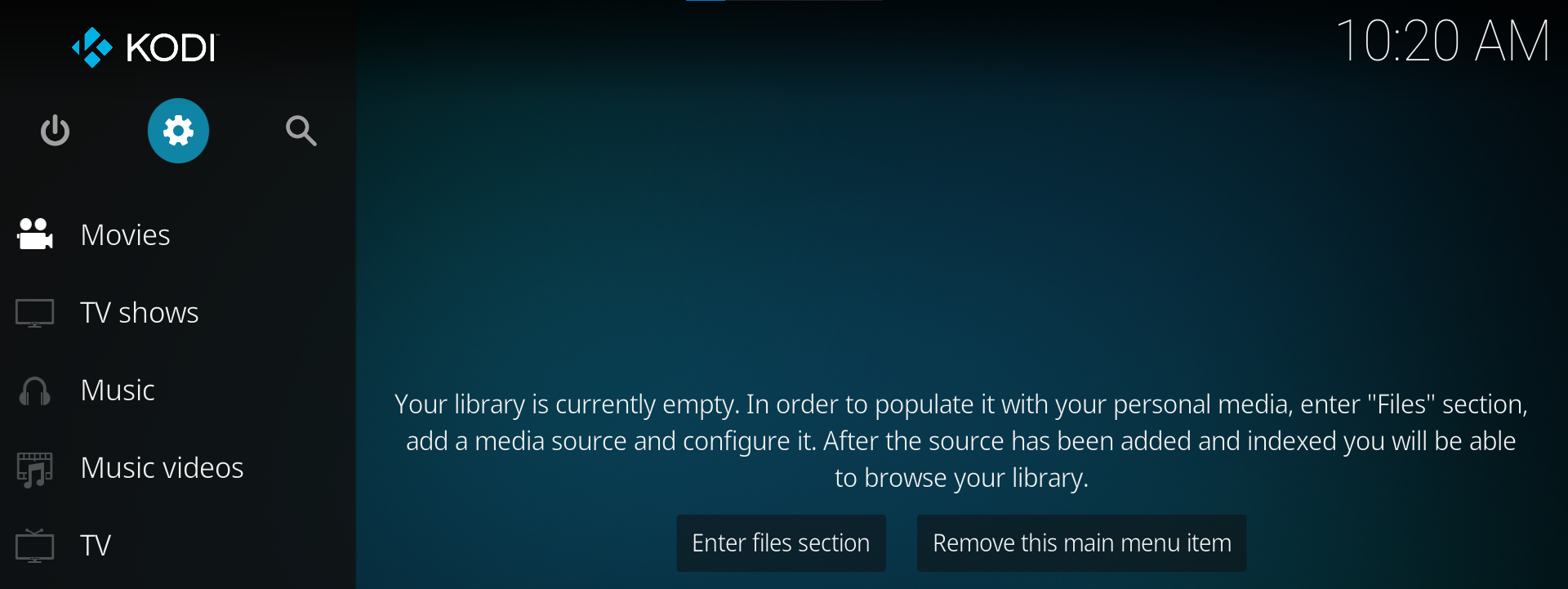
Task: Open Settings via the gear icon
Action: pyautogui.click(x=178, y=131)
